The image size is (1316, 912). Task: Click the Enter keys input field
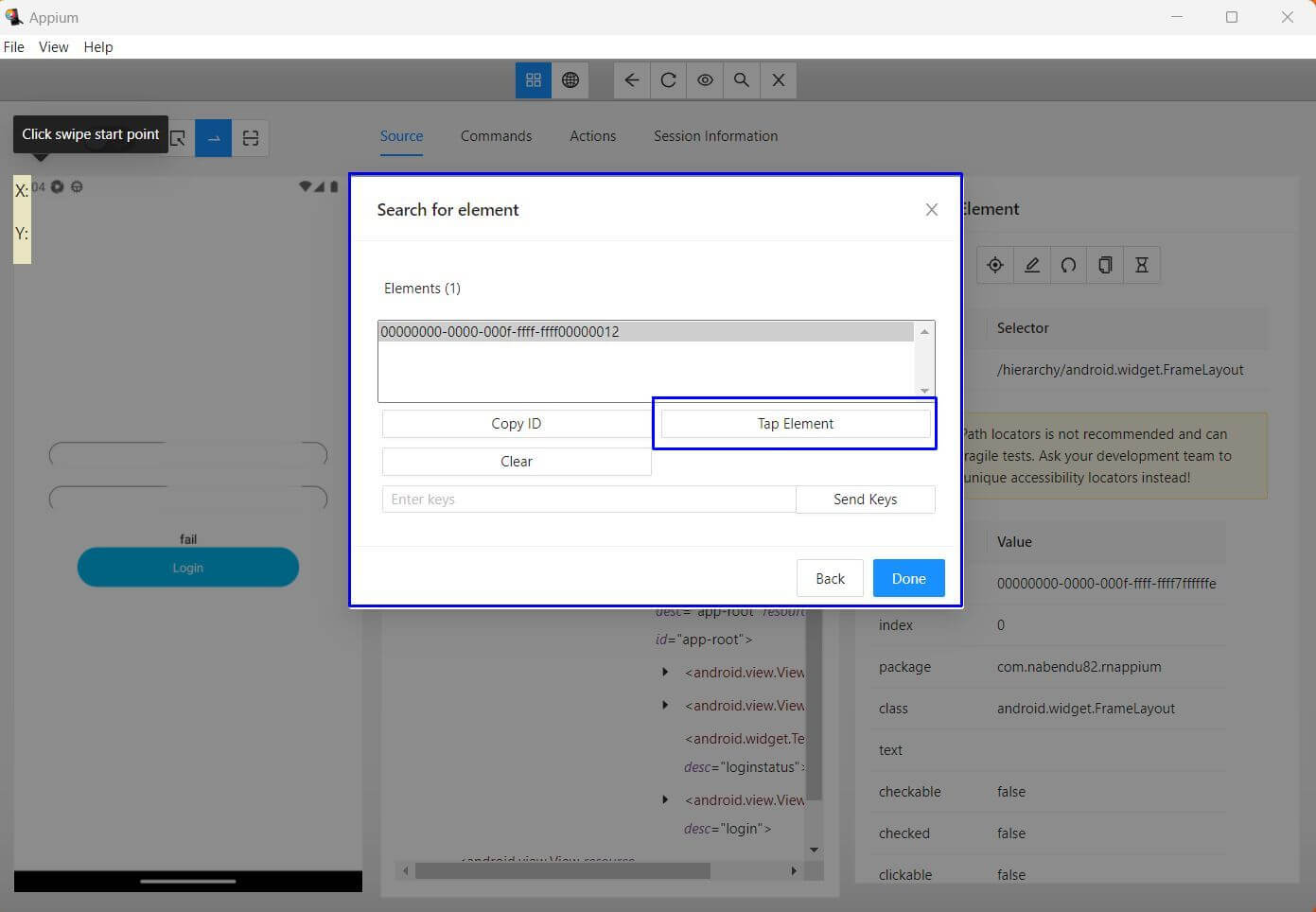(x=588, y=500)
